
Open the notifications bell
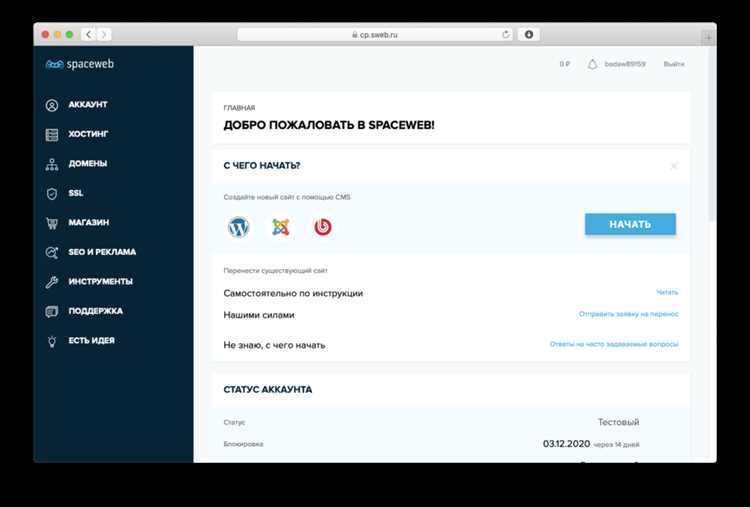click(x=592, y=64)
